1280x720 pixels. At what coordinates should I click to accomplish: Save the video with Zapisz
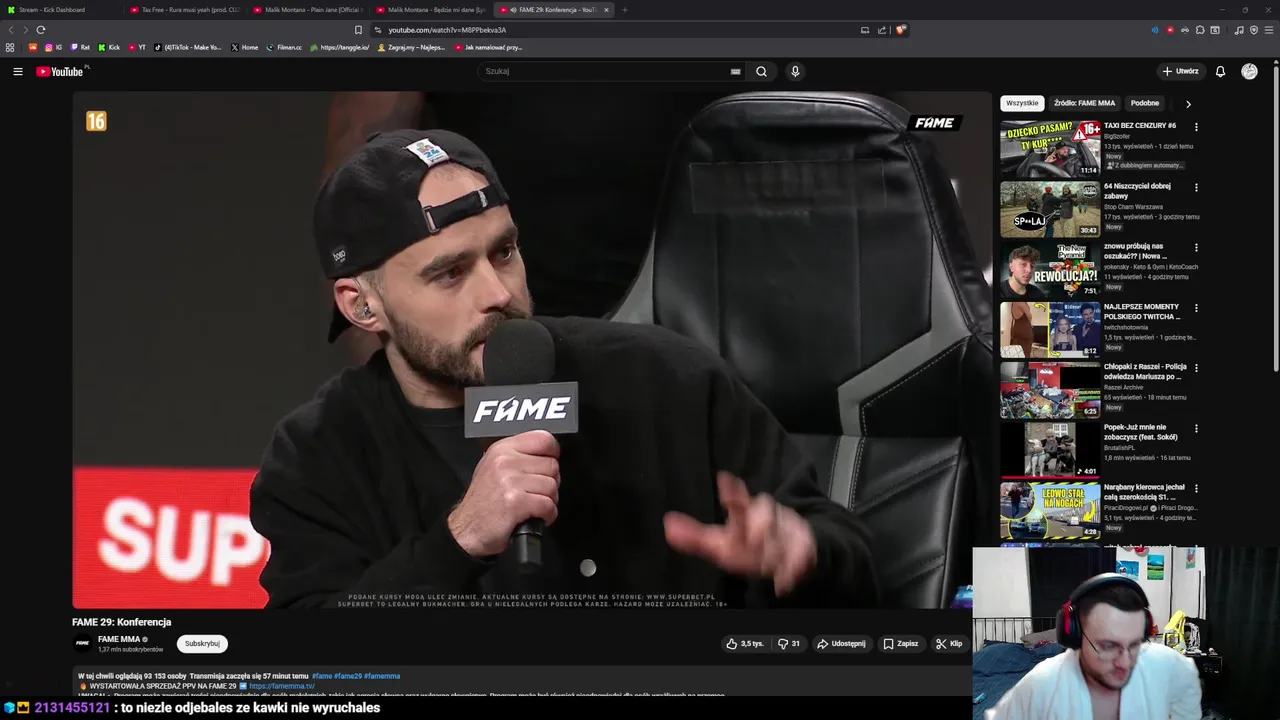click(x=900, y=644)
